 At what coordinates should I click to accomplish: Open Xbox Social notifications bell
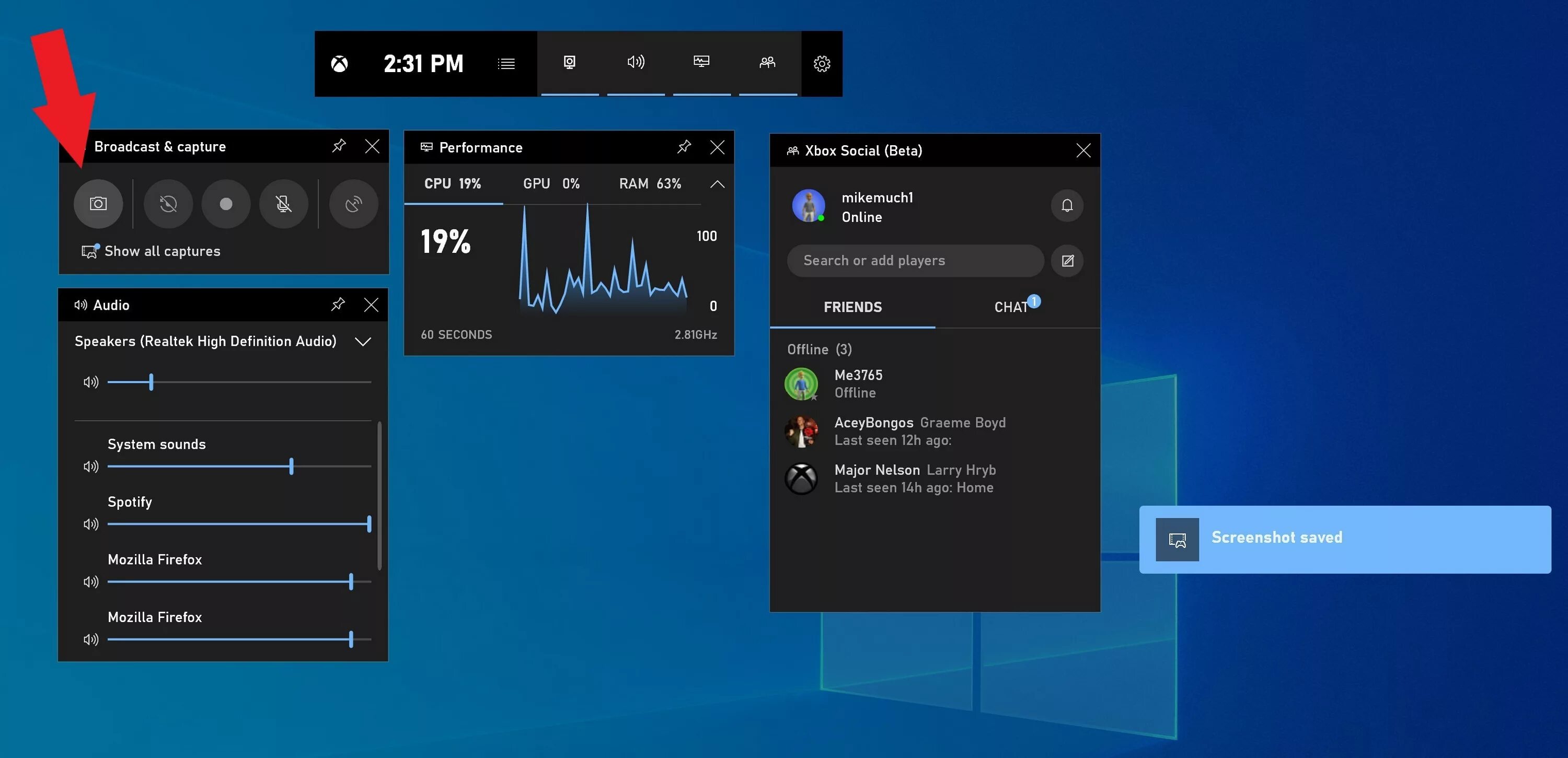tap(1066, 206)
